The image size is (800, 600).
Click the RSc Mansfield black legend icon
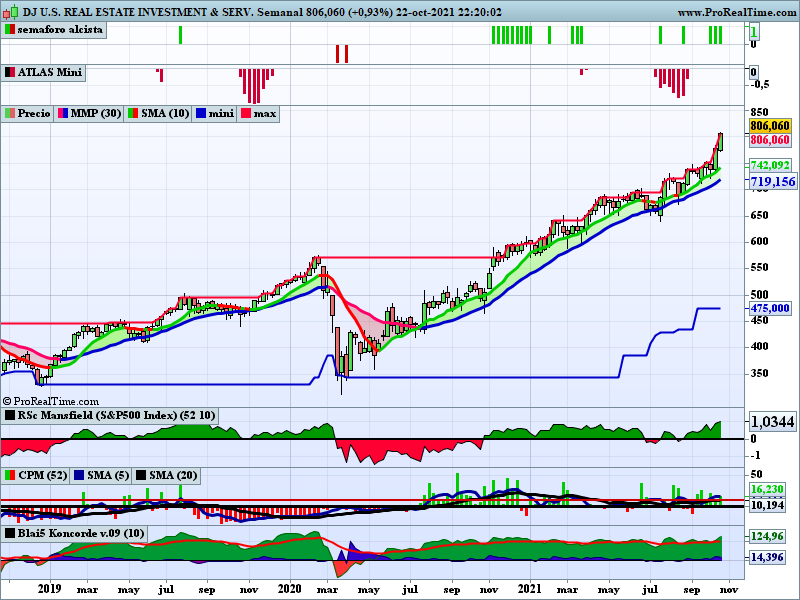(10, 415)
